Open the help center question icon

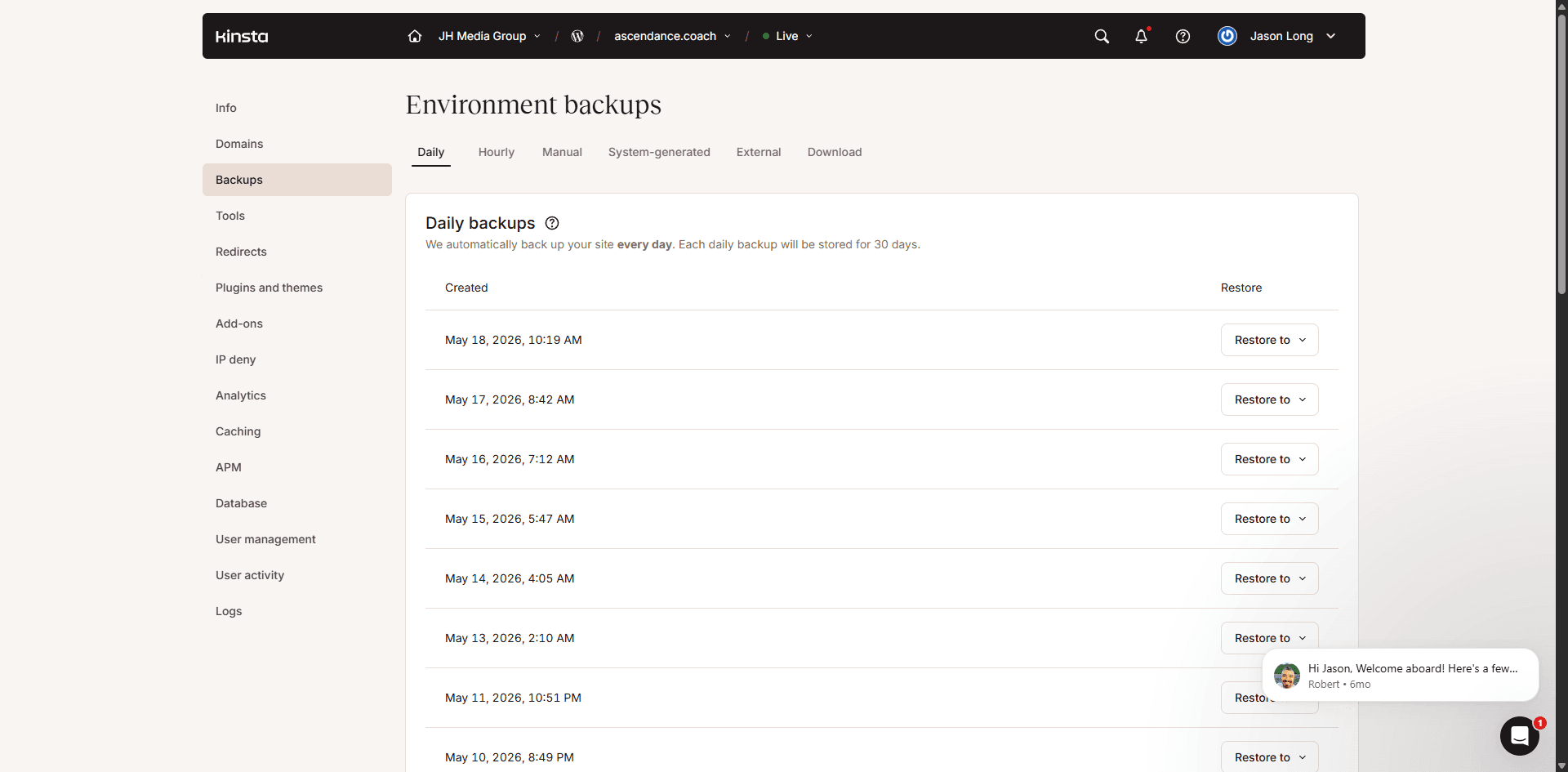point(1183,36)
